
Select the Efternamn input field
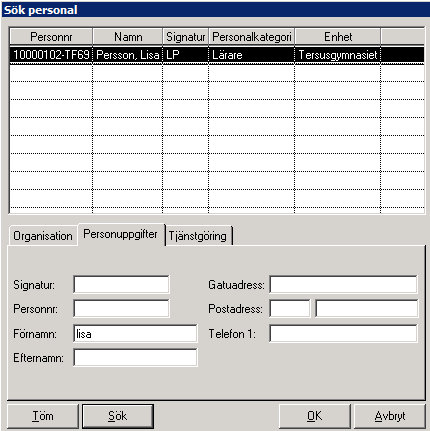point(135,358)
